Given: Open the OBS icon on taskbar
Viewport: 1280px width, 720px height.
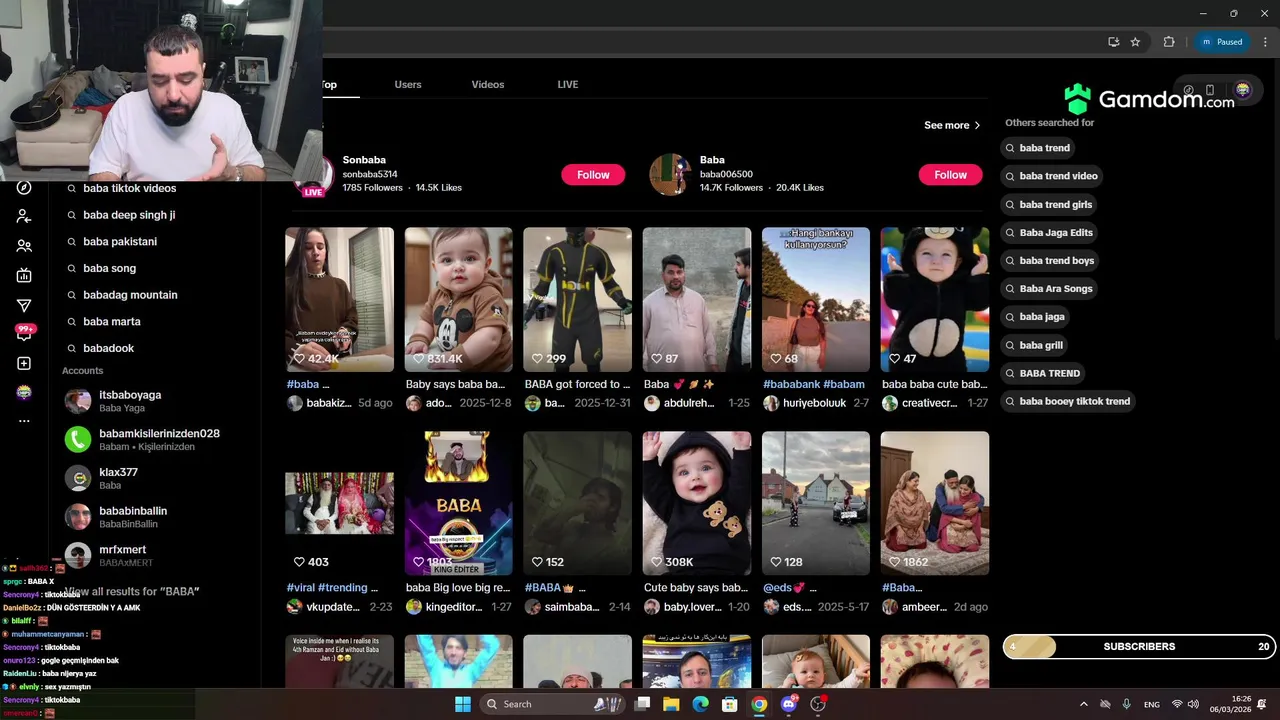Looking at the screenshot, I should pyautogui.click(x=819, y=704).
